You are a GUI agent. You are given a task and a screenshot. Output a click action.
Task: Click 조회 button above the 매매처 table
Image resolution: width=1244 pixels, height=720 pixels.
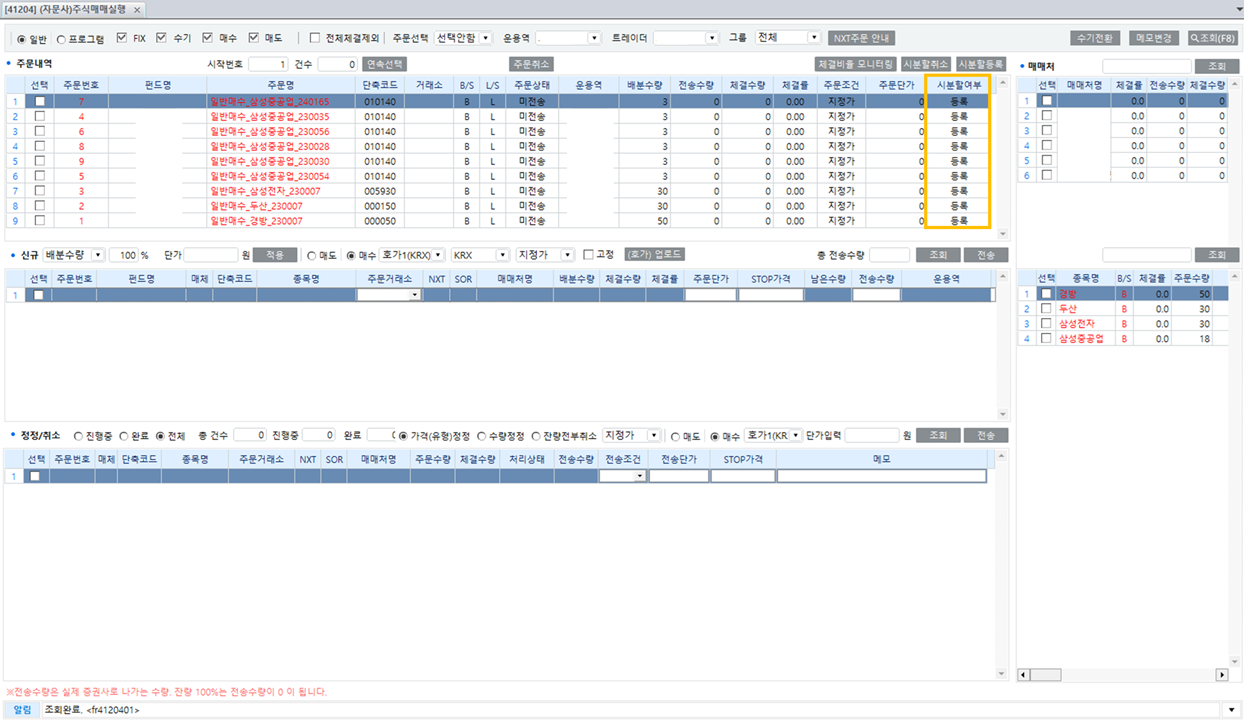pyautogui.click(x=1217, y=65)
